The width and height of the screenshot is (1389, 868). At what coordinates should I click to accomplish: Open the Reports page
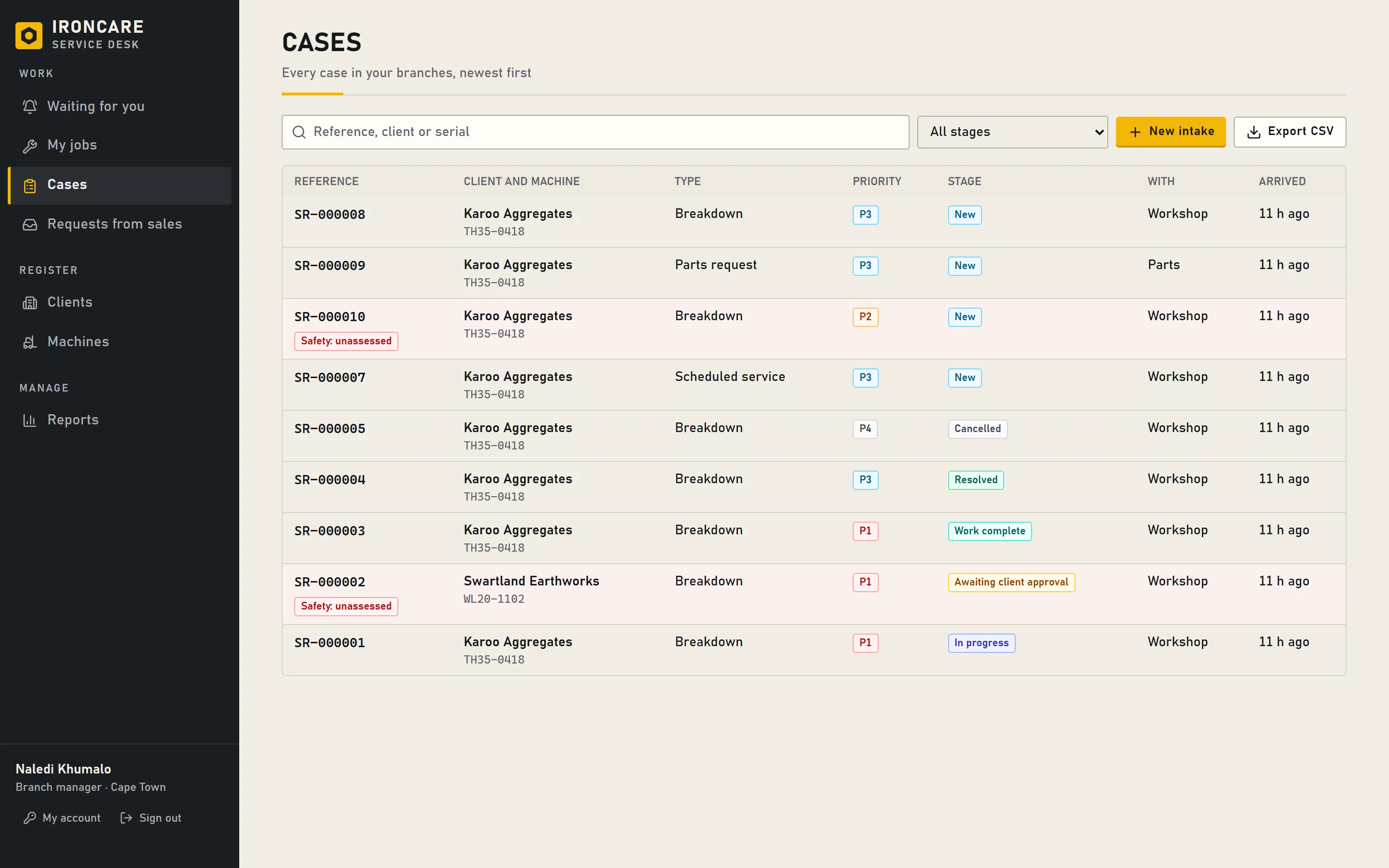120,420
